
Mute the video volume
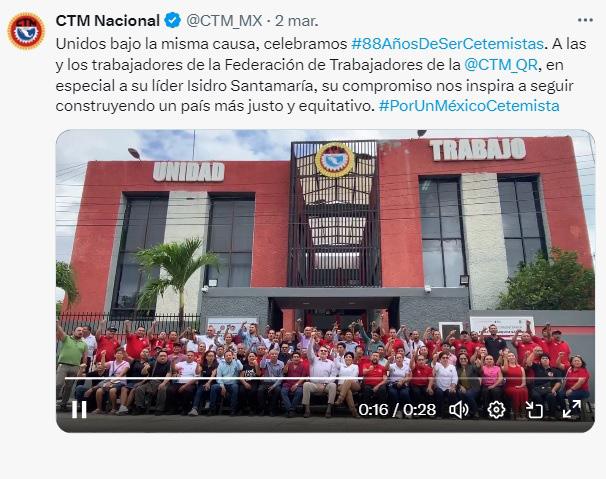coord(459,410)
